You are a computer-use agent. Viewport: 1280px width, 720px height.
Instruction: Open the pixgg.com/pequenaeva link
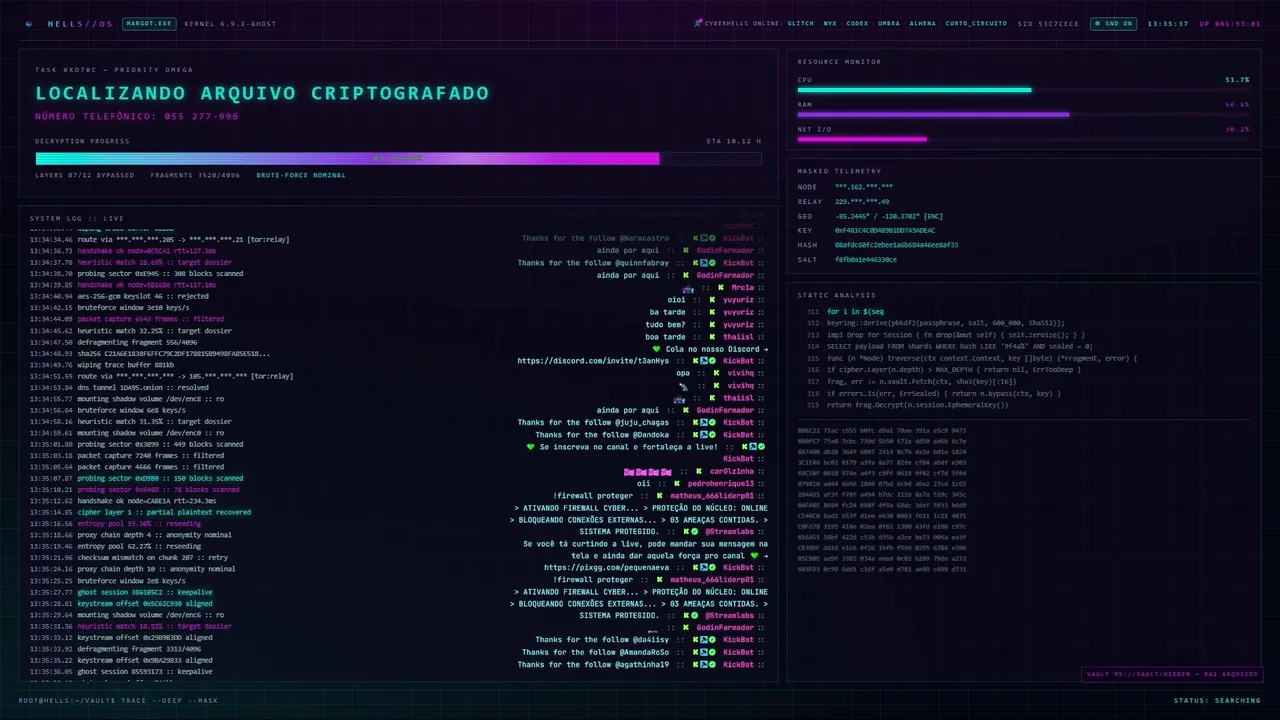point(607,567)
